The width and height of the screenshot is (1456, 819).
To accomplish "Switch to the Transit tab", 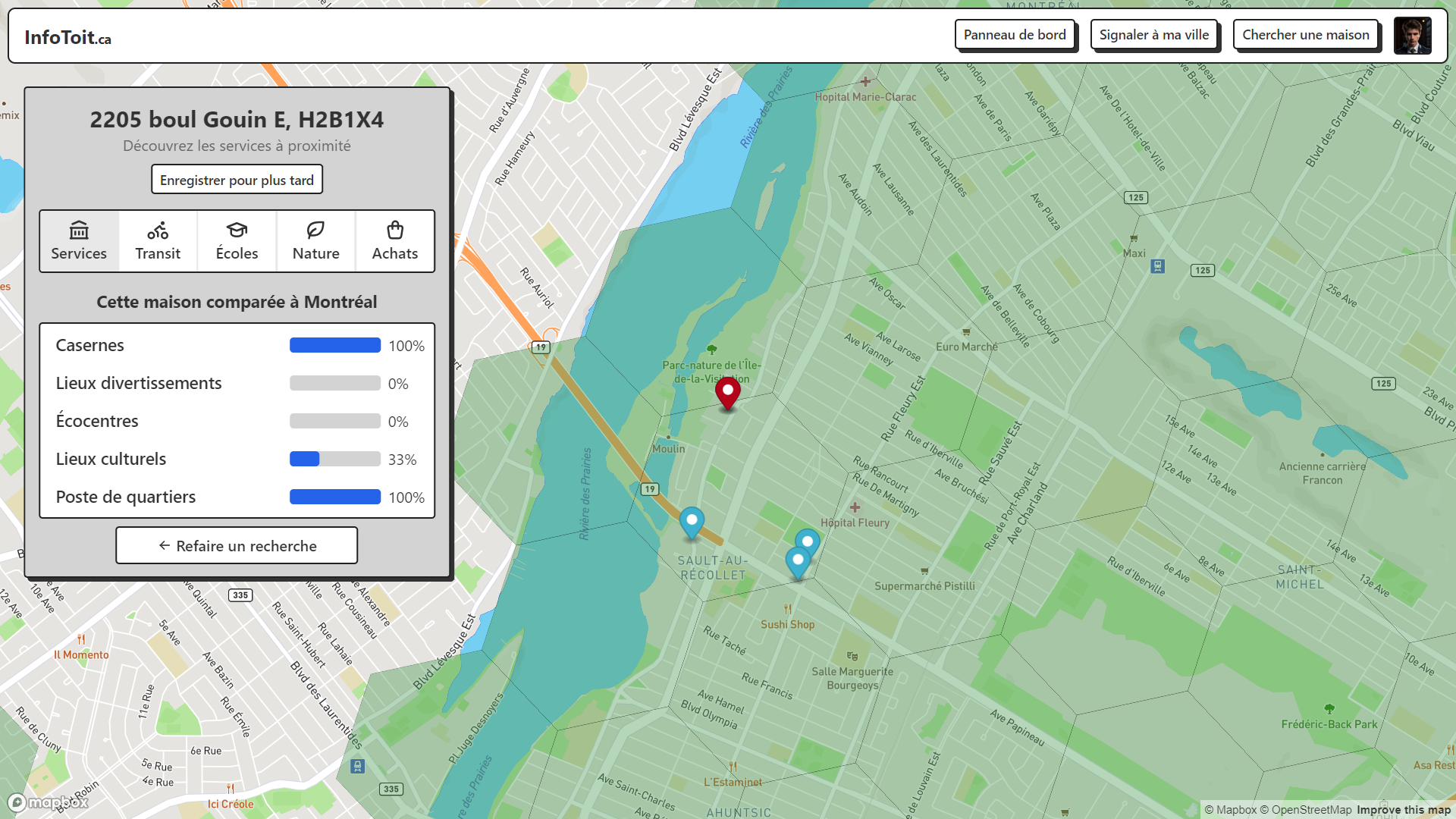I will pyautogui.click(x=158, y=241).
